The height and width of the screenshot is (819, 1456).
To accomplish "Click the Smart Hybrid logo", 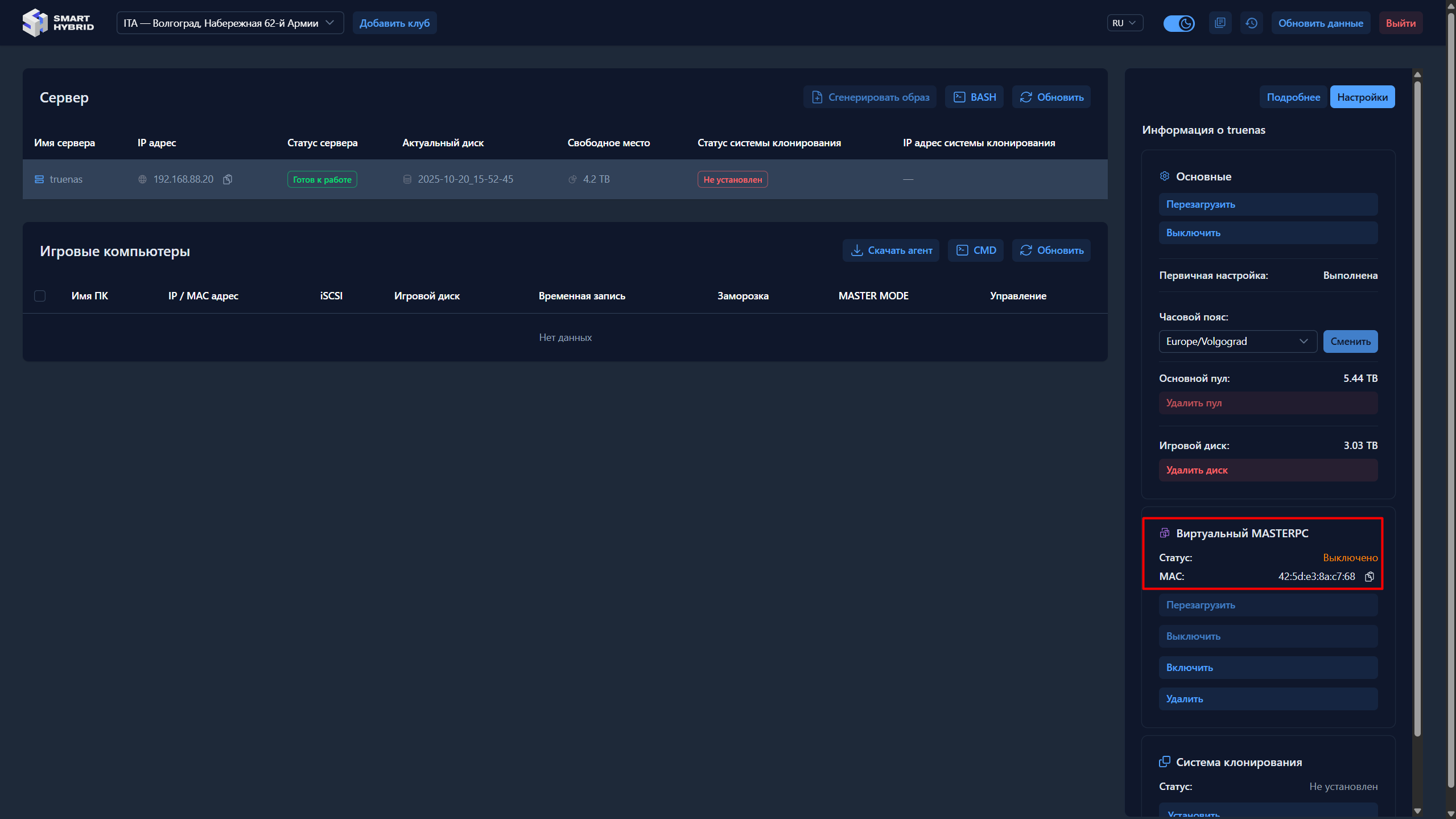I will point(58,23).
